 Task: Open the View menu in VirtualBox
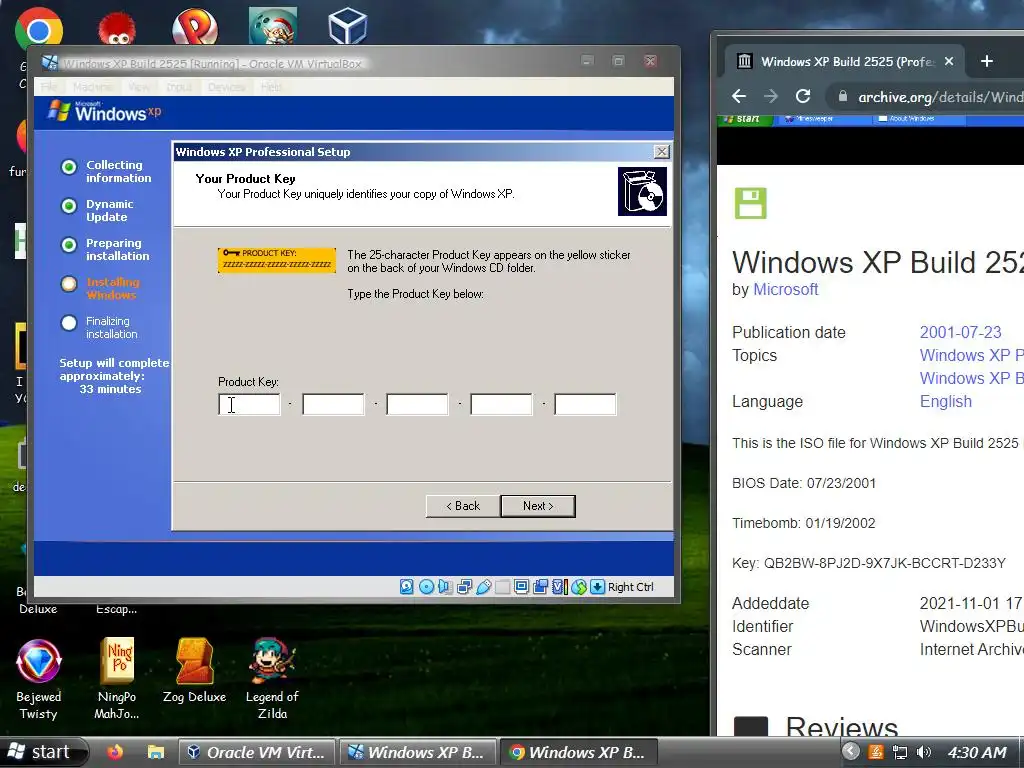coord(138,87)
